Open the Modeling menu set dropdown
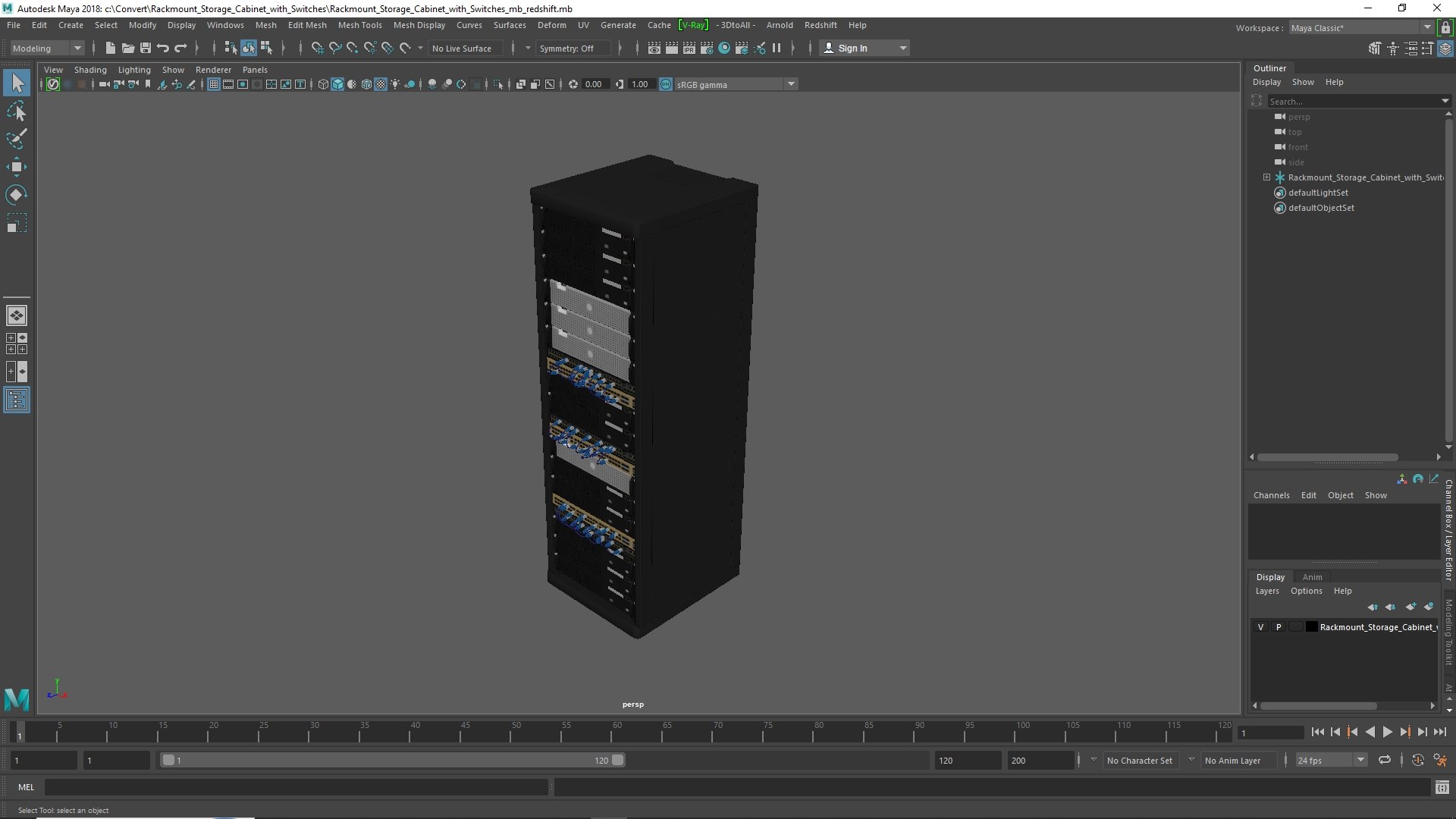 (x=47, y=48)
